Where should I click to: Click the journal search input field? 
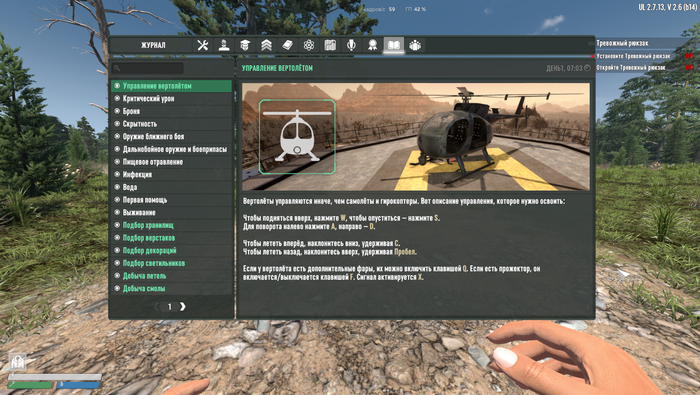tap(148, 68)
